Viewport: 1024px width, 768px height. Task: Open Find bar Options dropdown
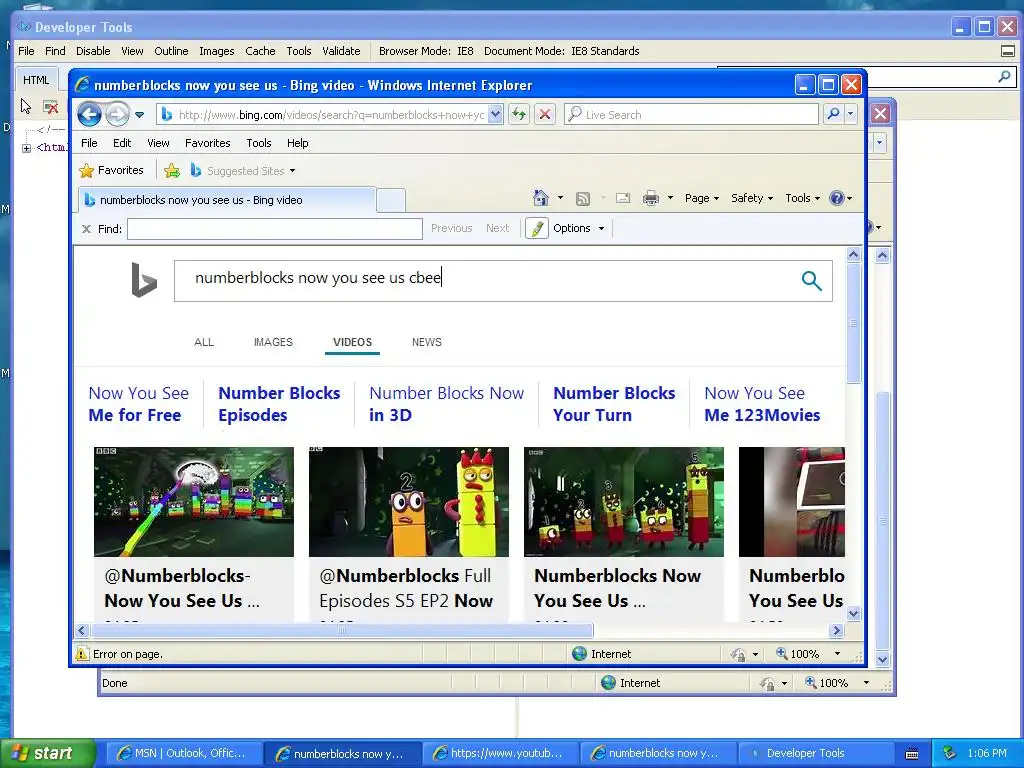coord(579,228)
